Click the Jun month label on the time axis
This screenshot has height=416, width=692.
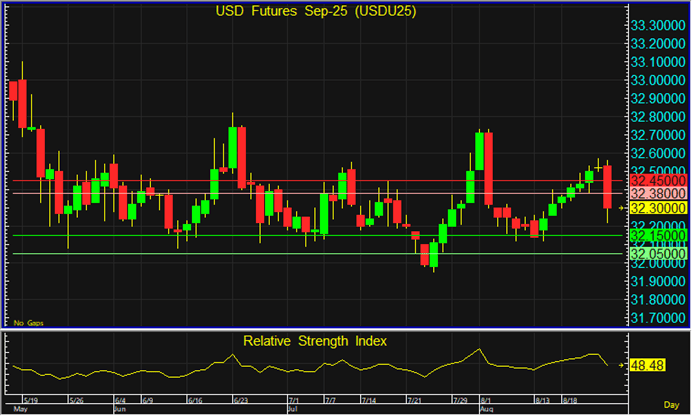click(119, 410)
